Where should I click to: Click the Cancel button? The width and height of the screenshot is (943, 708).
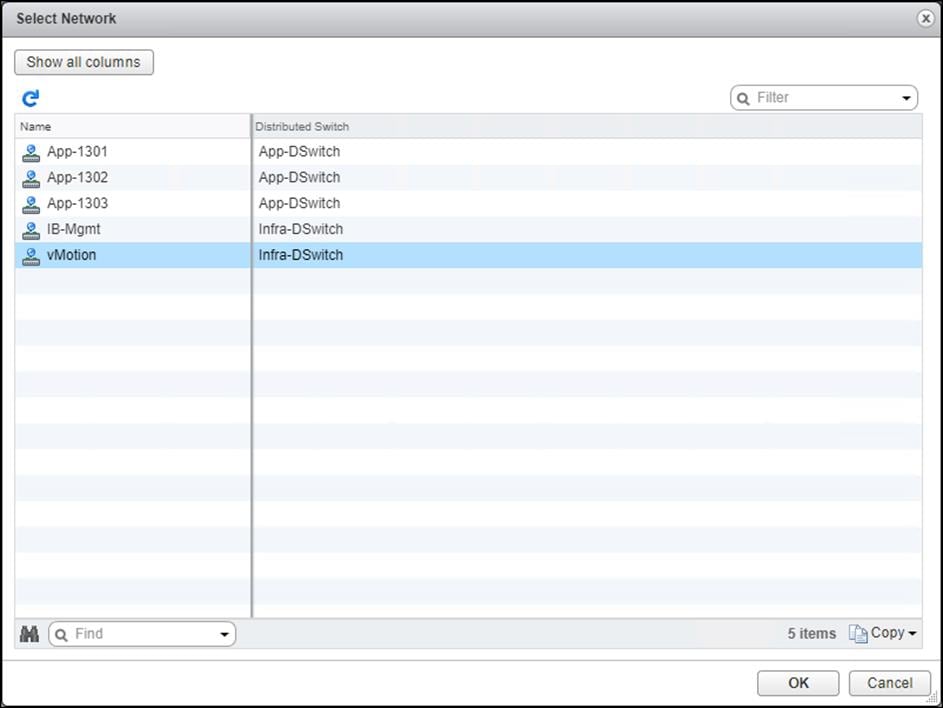click(889, 683)
